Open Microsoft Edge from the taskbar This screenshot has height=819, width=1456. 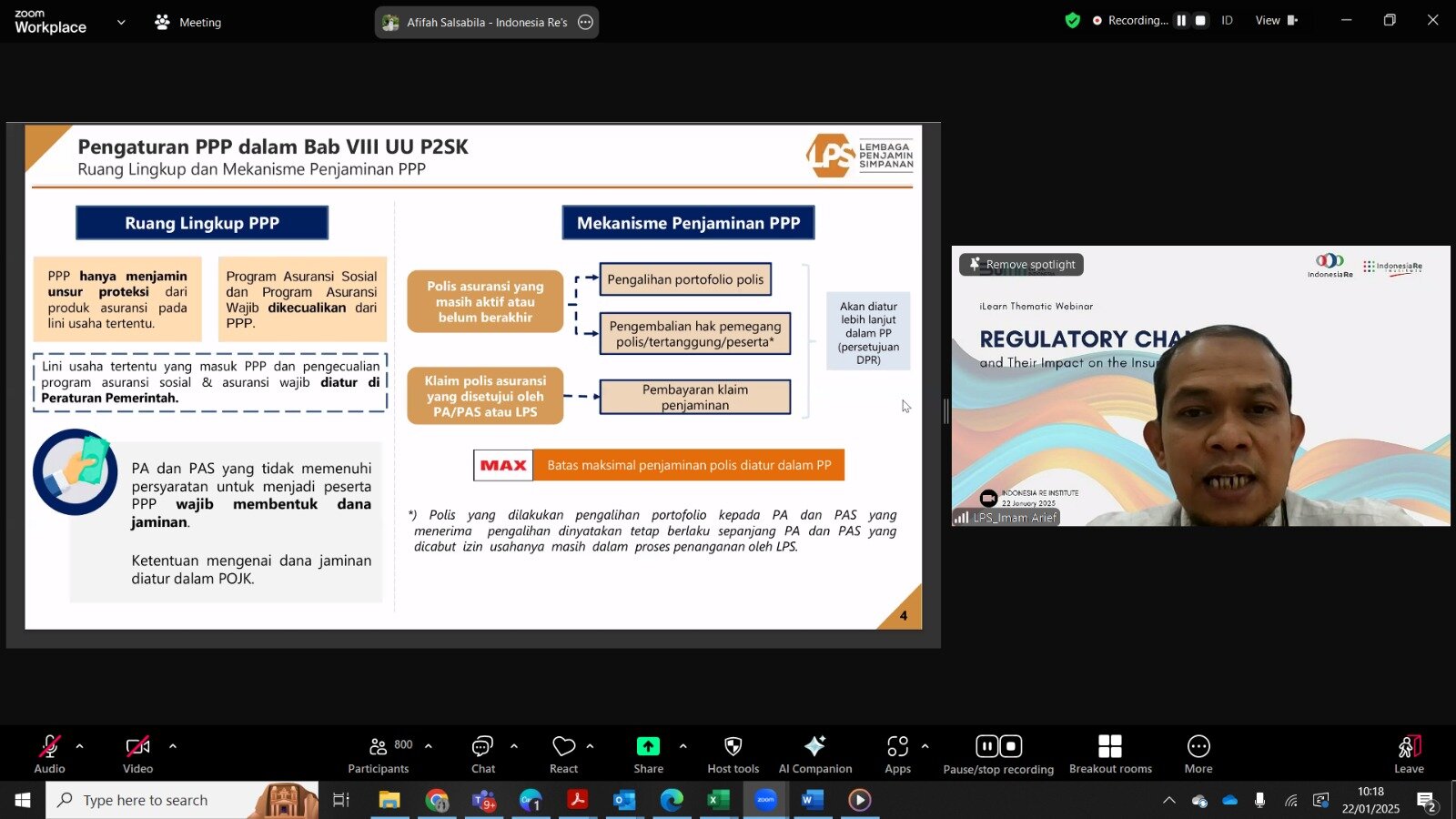pyautogui.click(x=672, y=800)
